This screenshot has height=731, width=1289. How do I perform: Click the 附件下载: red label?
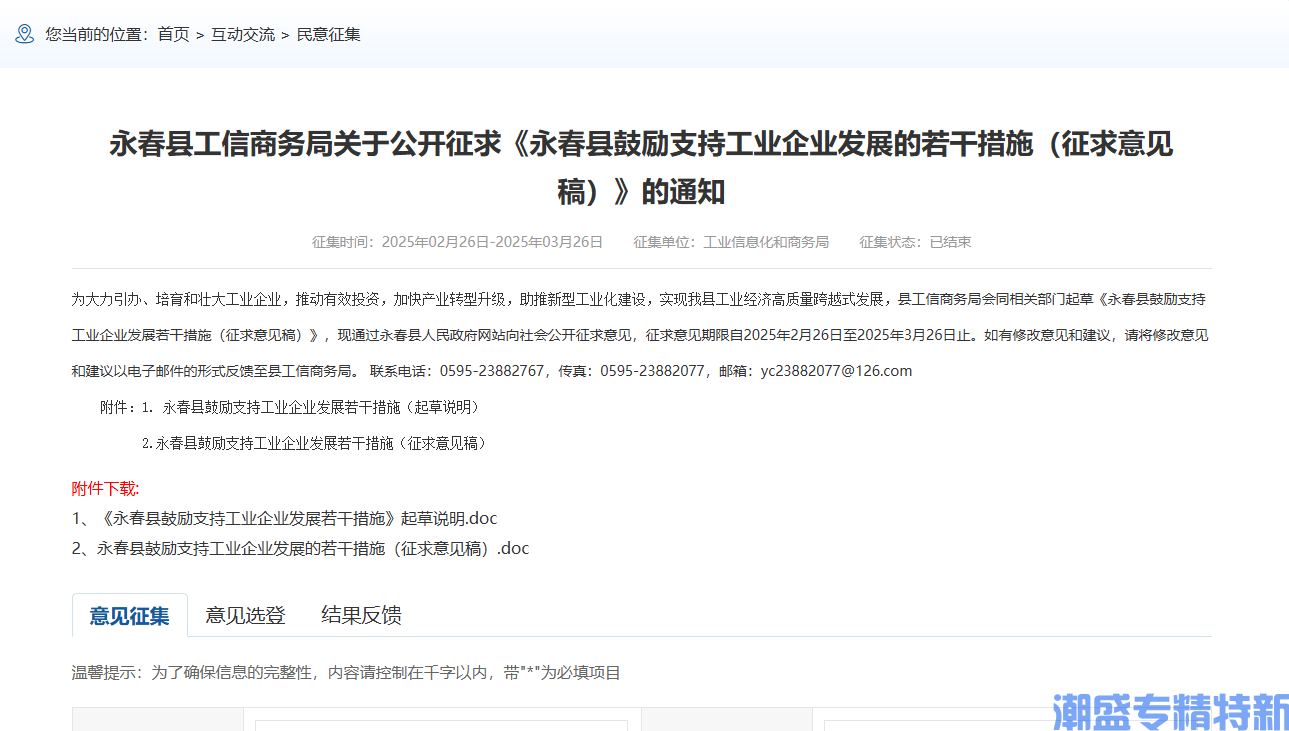[105, 488]
